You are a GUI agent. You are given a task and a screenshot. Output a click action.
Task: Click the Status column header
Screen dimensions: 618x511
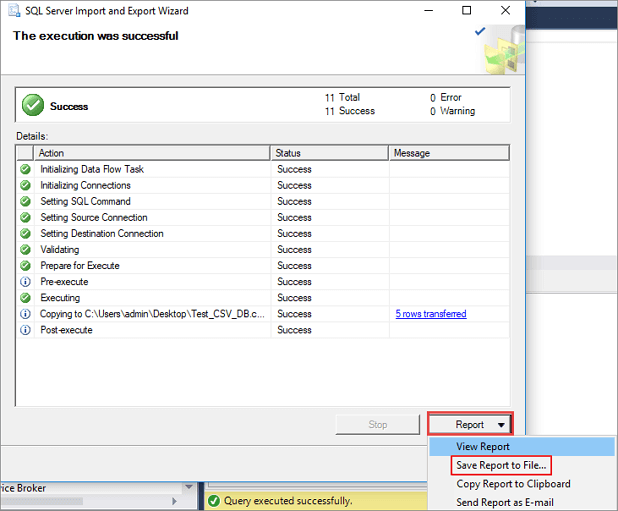tap(330, 153)
